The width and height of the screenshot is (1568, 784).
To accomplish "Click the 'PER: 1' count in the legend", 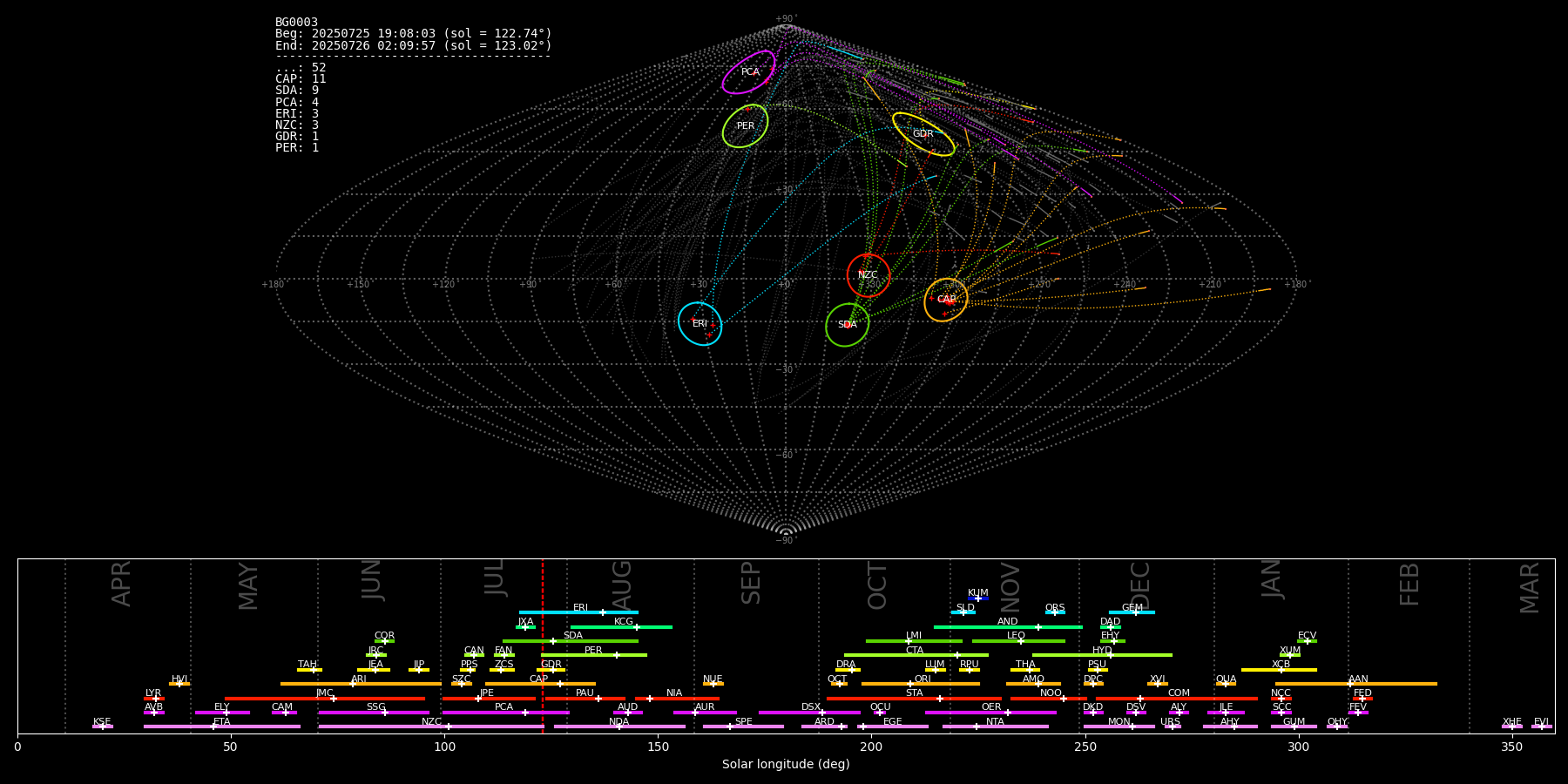I will click(x=297, y=147).
